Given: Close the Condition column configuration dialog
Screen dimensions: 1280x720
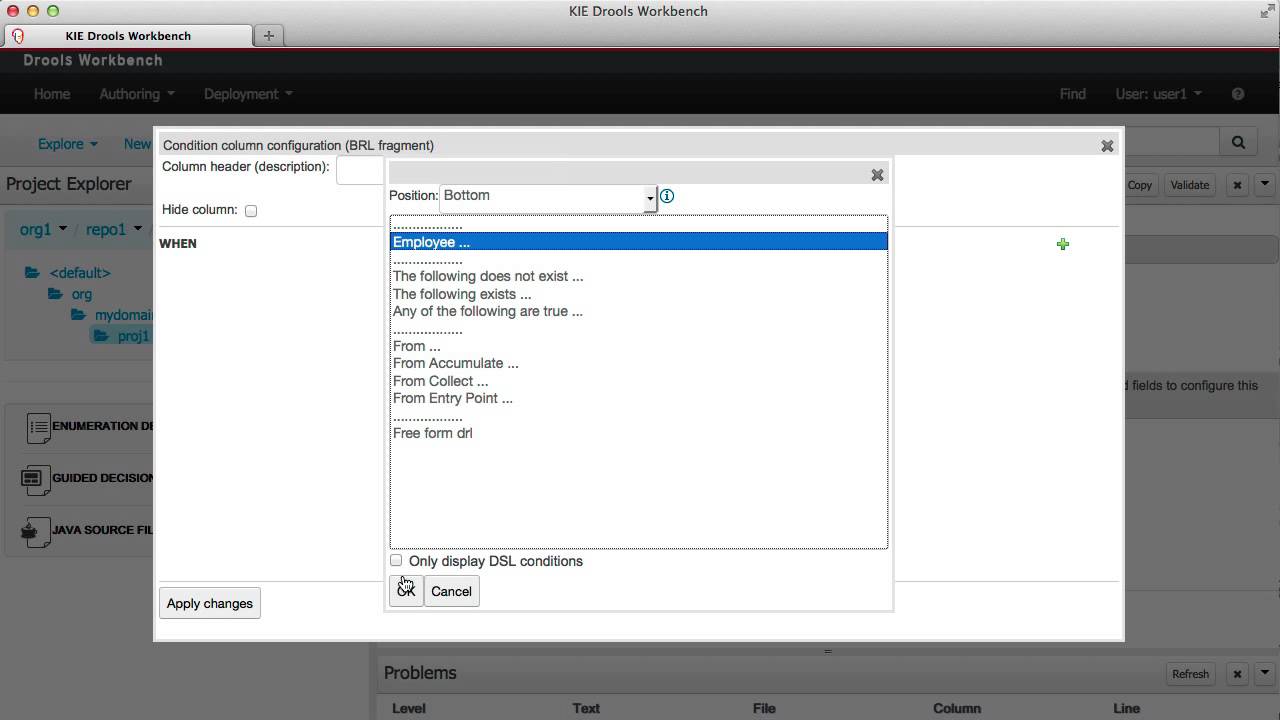Looking at the screenshot, I should [x=1107, y=146].
